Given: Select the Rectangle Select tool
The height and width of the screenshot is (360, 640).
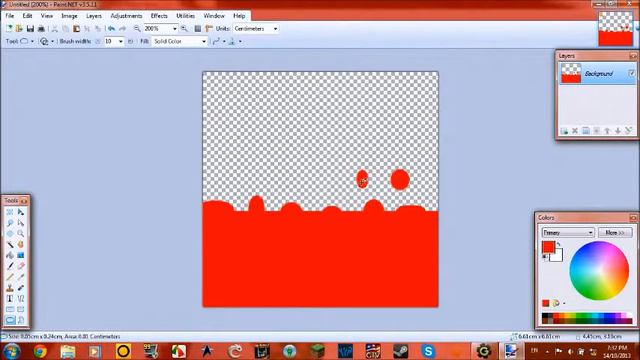Looking at the screenshot, I should (x=10, y=212).
